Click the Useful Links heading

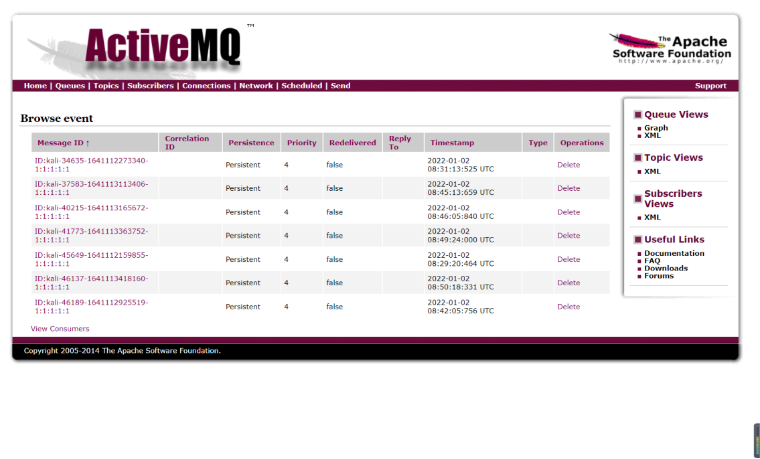coord(674,239)
